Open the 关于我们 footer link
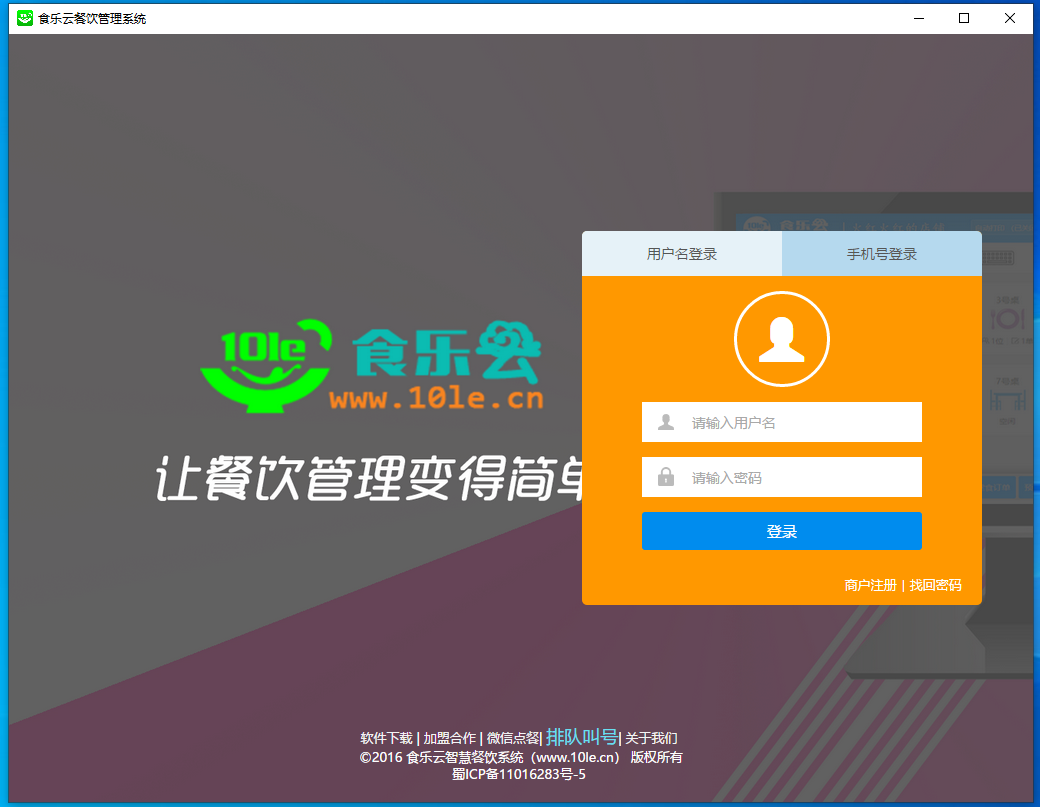Image resolution: width=1040 pixels, height=807 pixels. pos(651,738)
